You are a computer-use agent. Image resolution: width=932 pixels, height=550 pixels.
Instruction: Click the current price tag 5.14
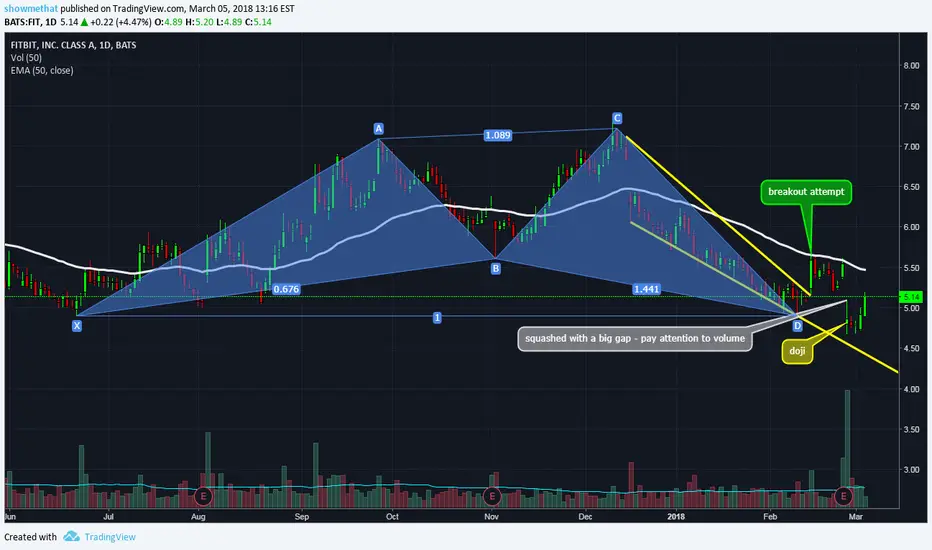911,297
